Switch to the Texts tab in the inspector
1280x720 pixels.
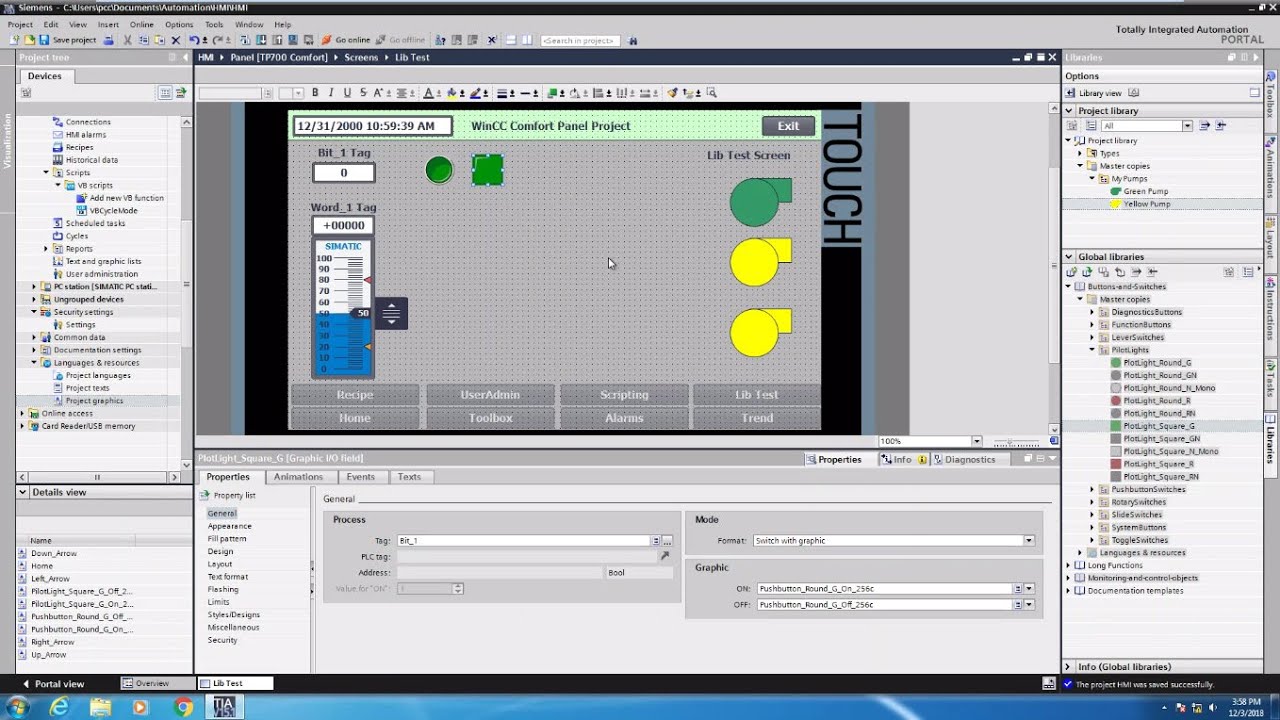(409, 477)
